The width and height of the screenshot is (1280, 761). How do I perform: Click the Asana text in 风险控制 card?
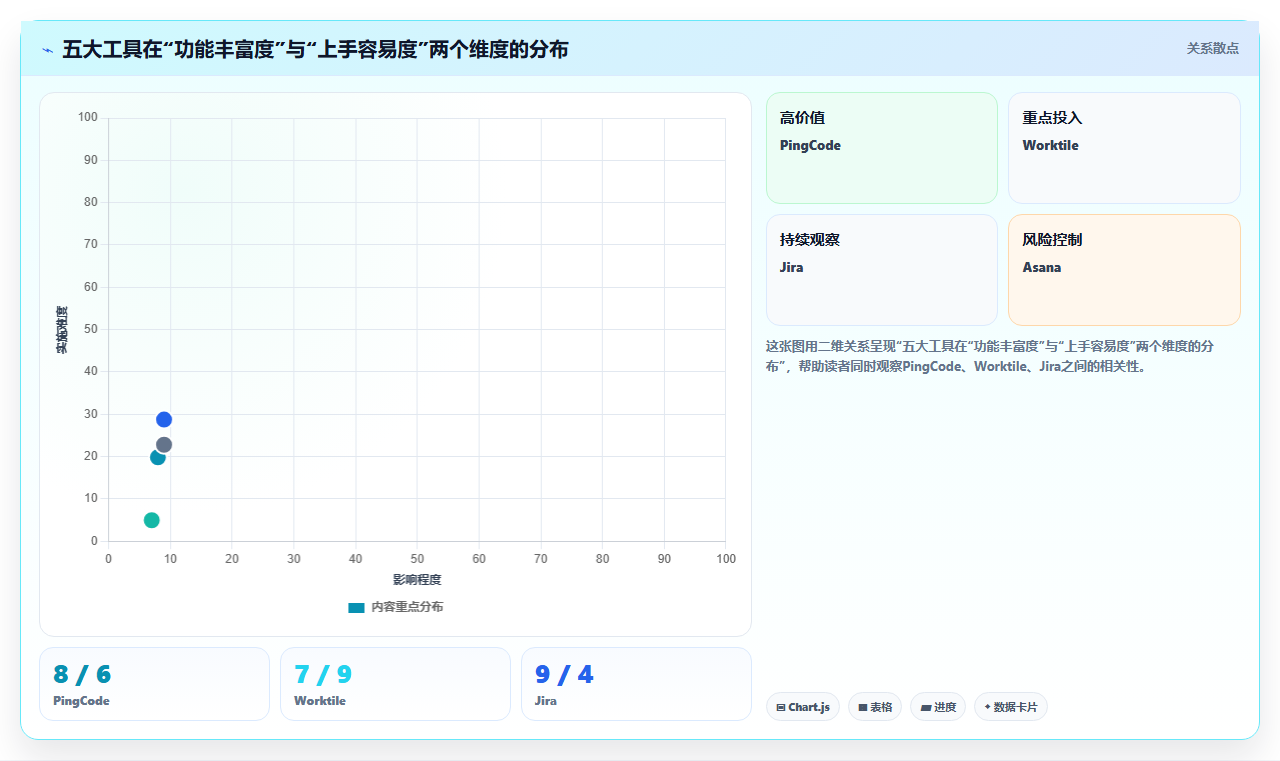pos(1042,268)
